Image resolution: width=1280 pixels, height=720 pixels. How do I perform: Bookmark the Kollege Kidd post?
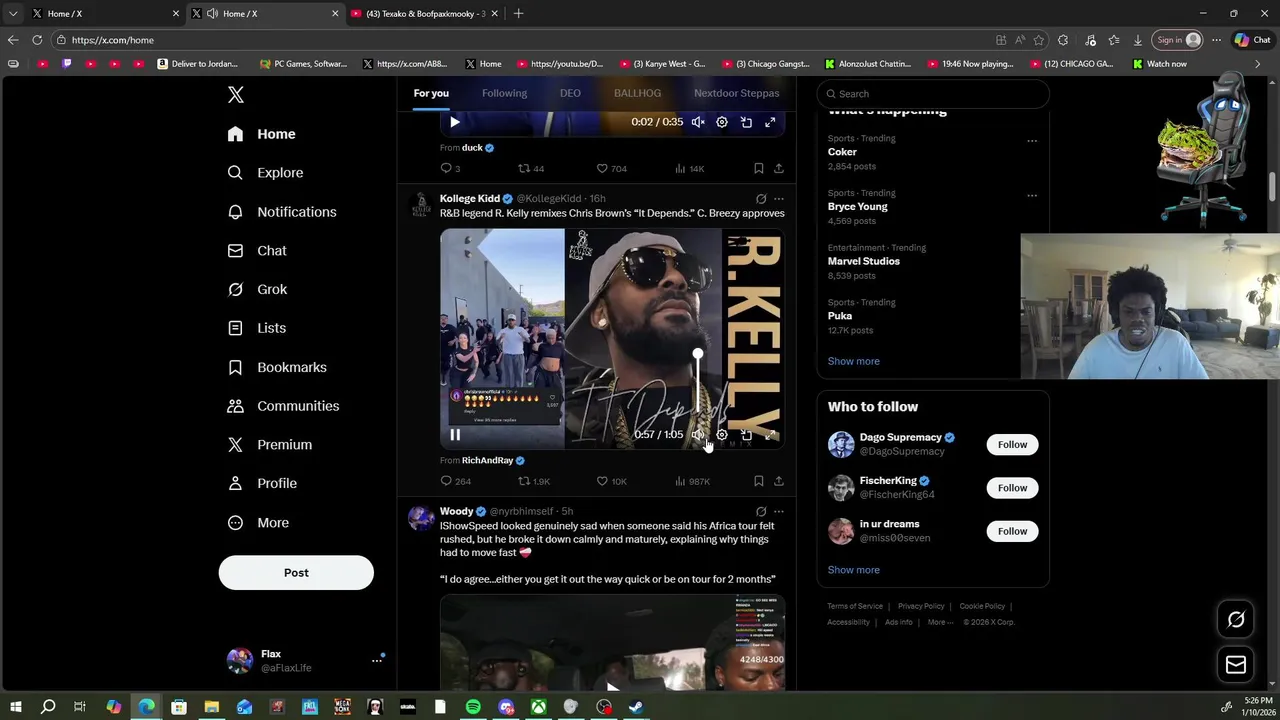pyautogui.click(x=759, y=481)
